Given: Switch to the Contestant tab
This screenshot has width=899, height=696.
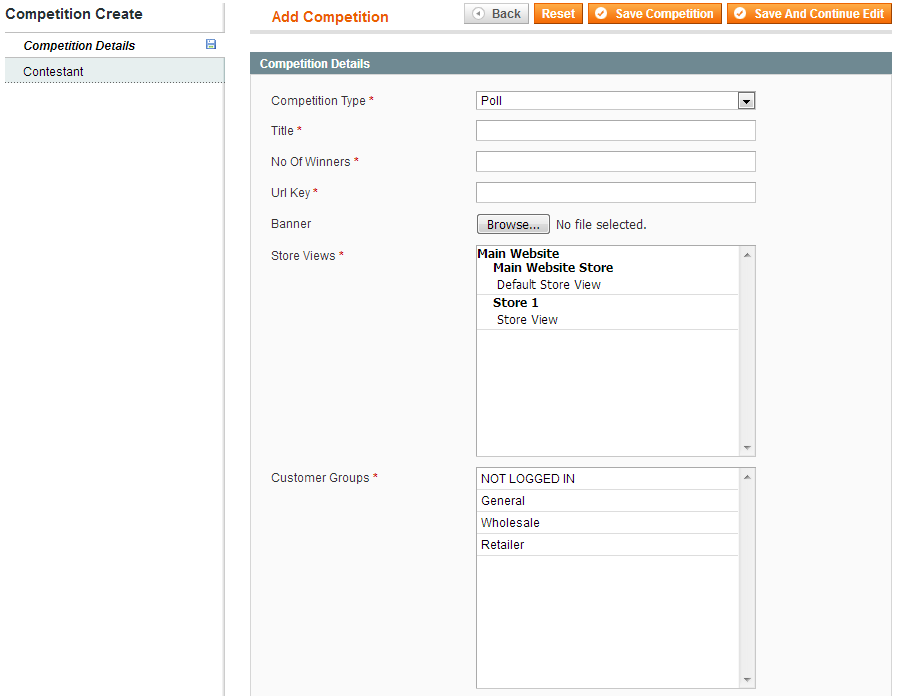Looking at the screenshot, I should click(54, 71).
